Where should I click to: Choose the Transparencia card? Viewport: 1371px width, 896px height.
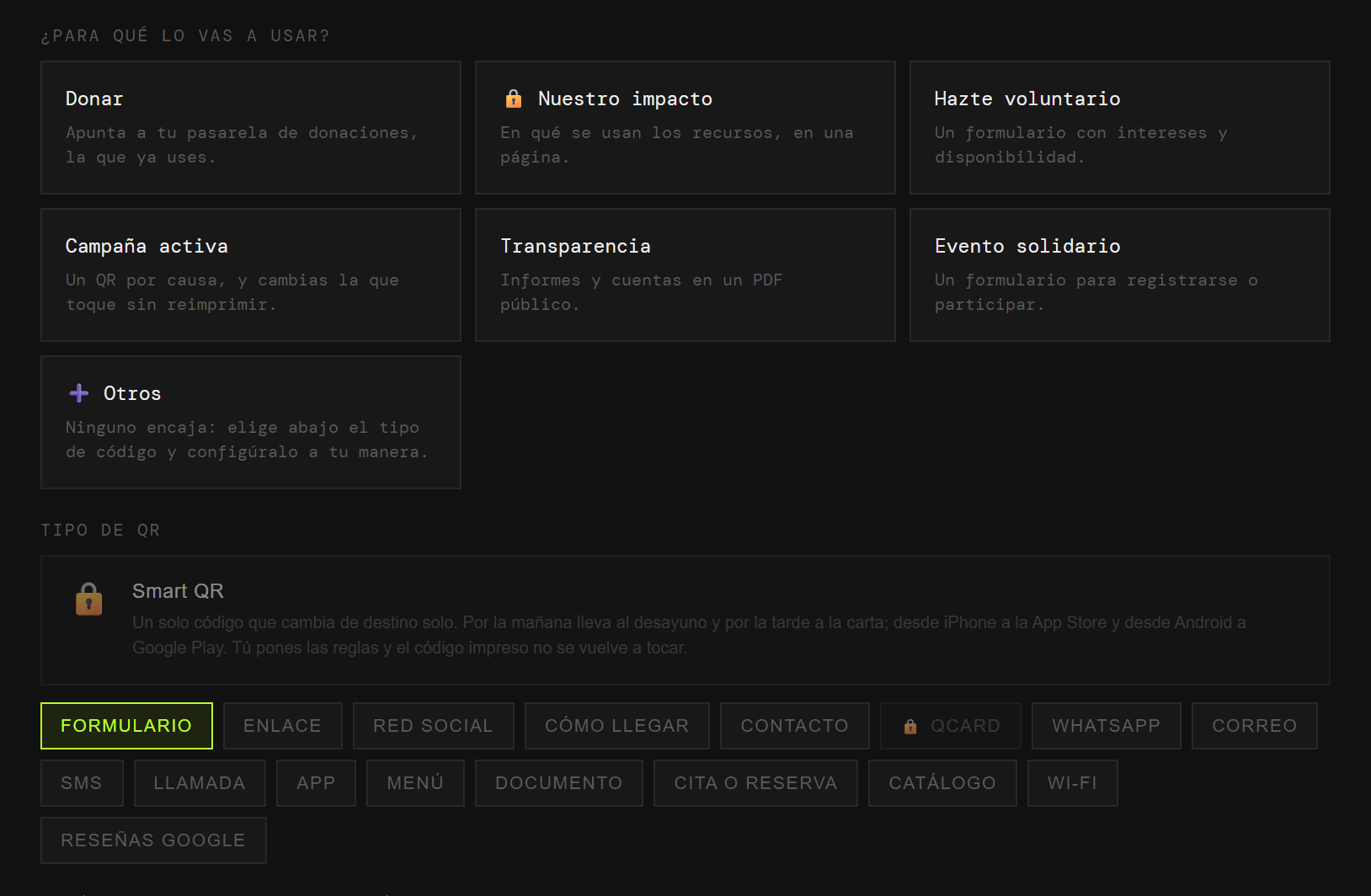pos(685,275)
